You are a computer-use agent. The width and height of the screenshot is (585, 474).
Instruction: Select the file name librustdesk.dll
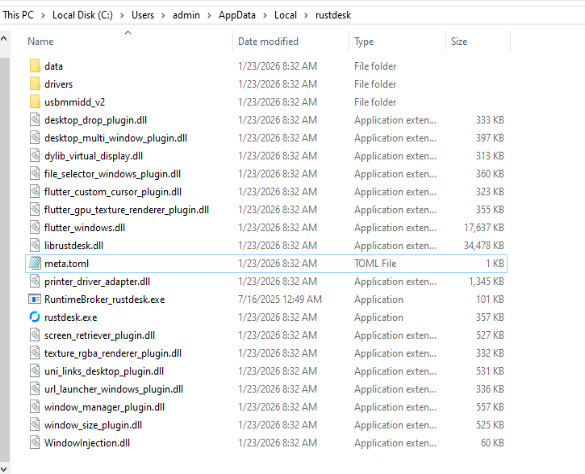click(x=74, y=246)
